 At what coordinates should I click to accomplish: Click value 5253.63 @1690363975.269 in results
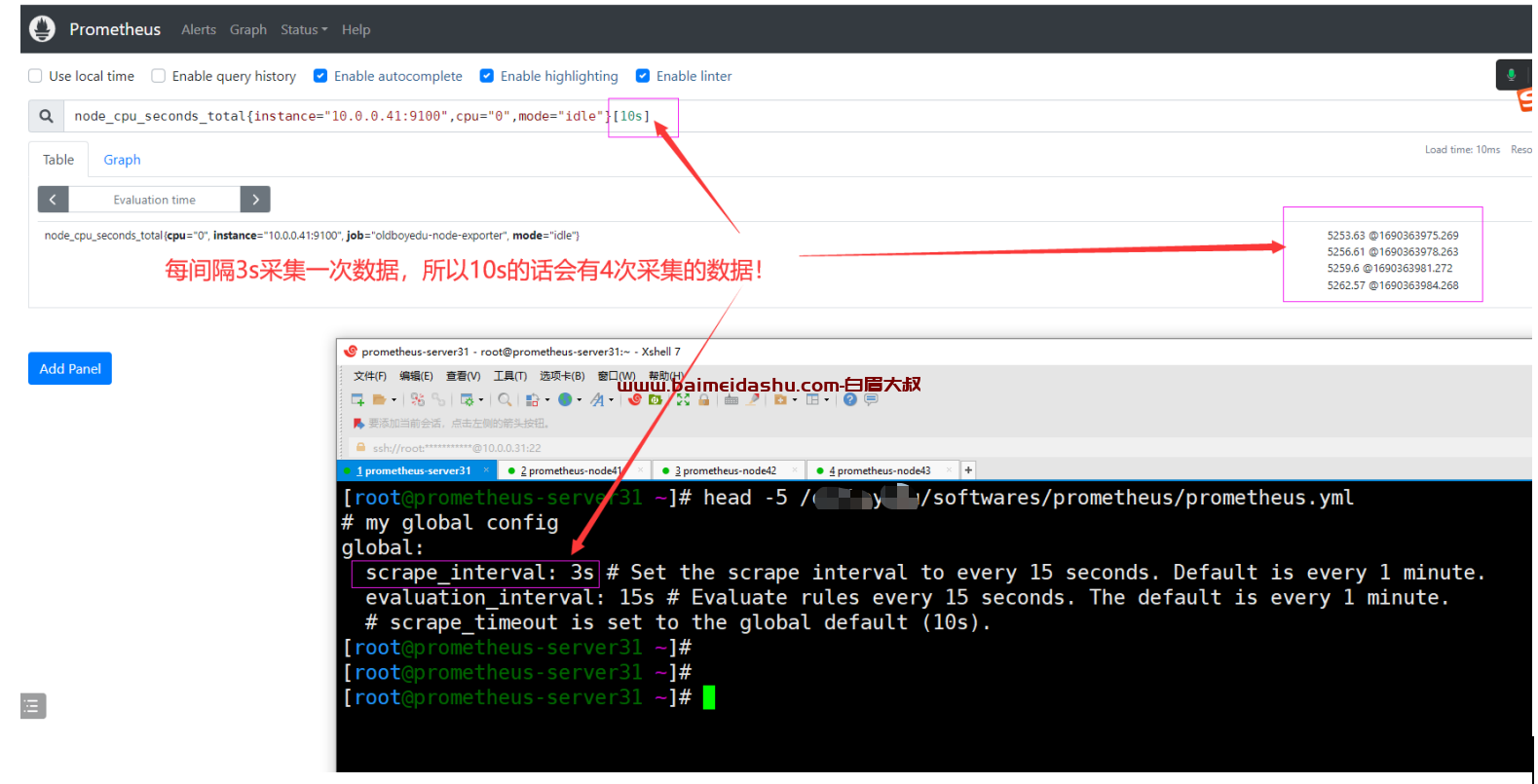click(x=1392, y=236)
